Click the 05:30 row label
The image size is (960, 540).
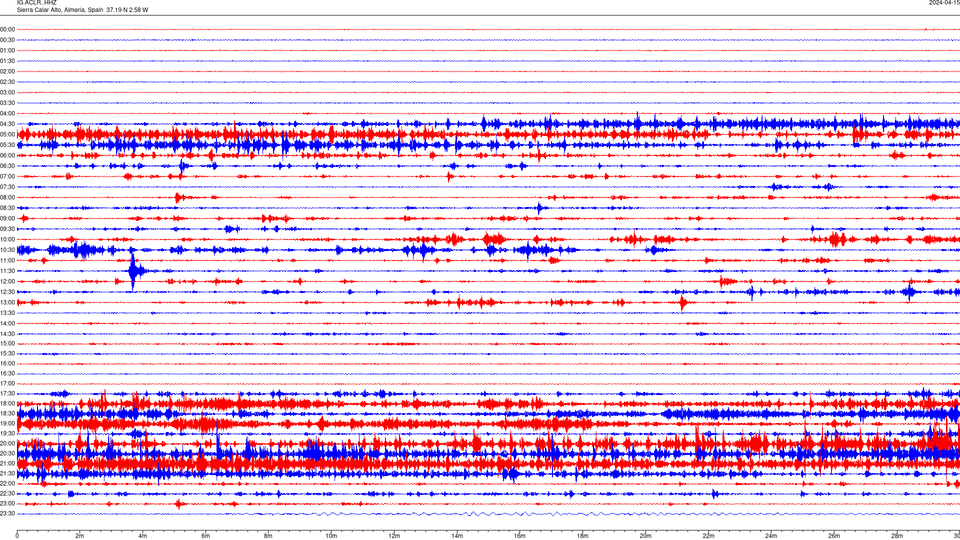(7, 144)
